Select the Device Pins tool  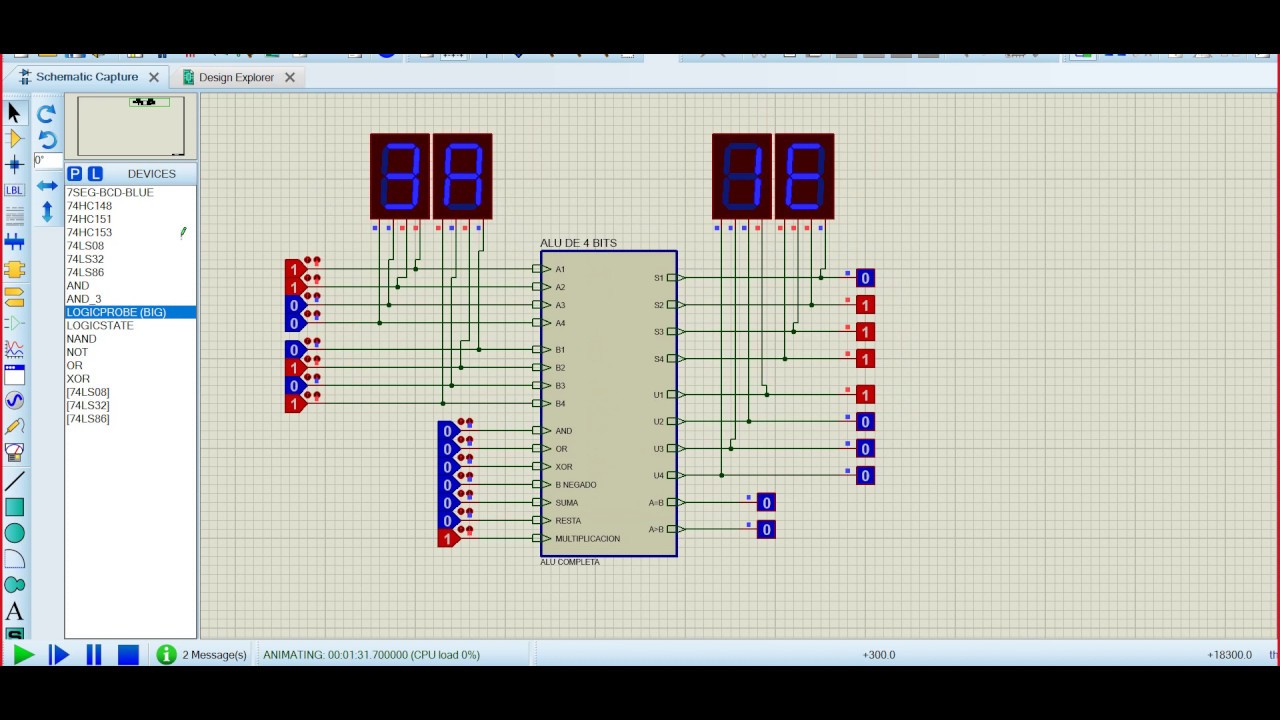(x=14, y=323)
